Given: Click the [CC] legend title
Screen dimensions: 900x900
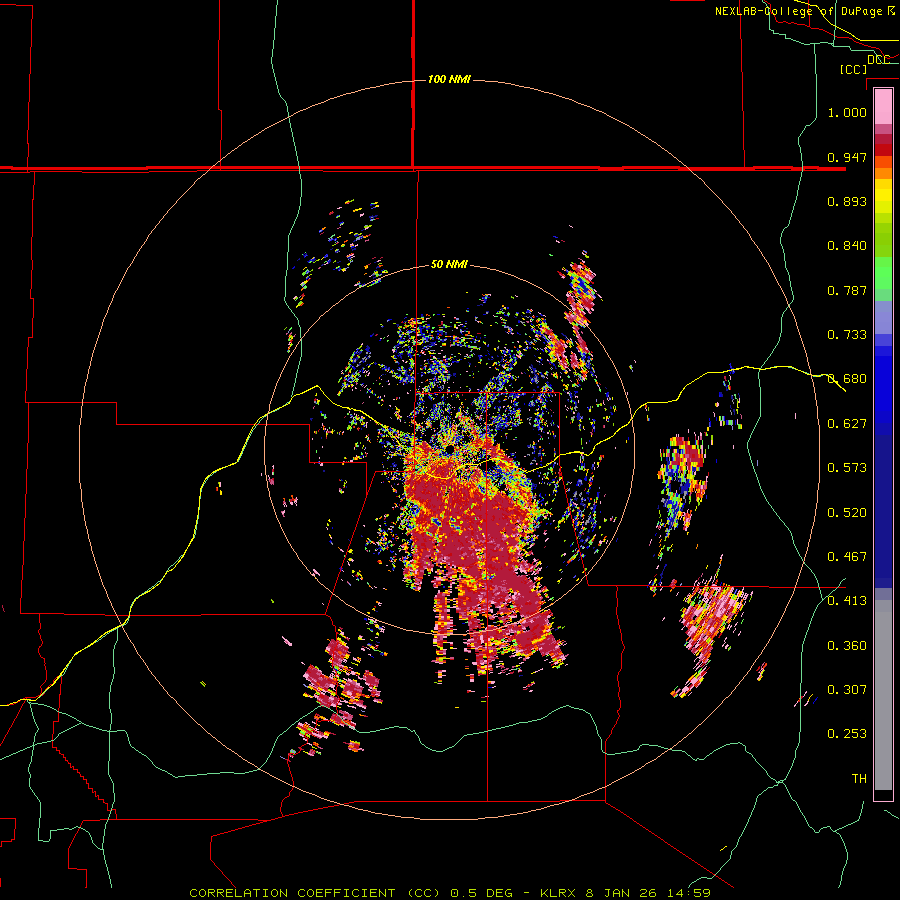Looking at the screenshot, I should point(853,69).
